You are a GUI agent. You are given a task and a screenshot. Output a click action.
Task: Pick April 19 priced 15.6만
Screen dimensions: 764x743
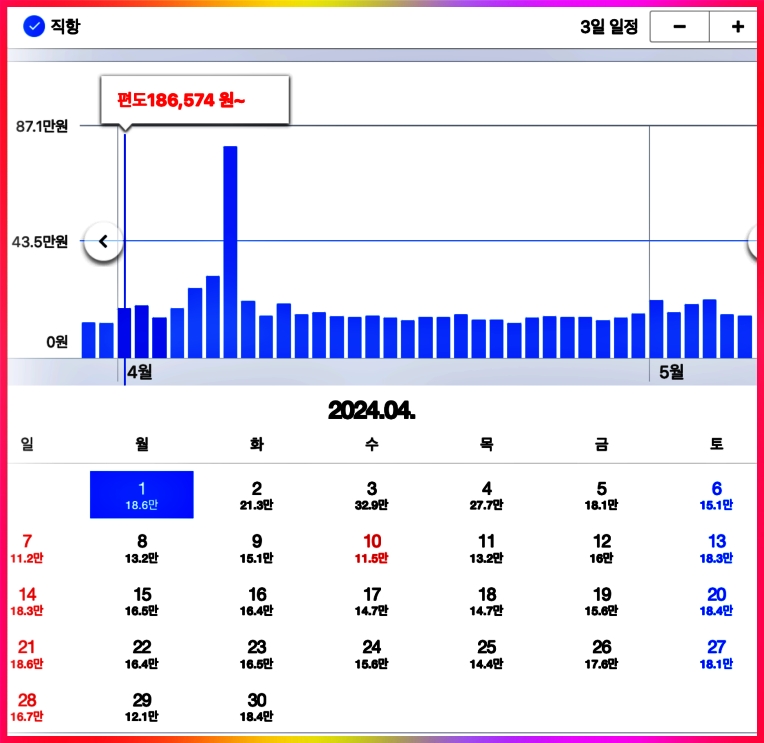[602, 602]
